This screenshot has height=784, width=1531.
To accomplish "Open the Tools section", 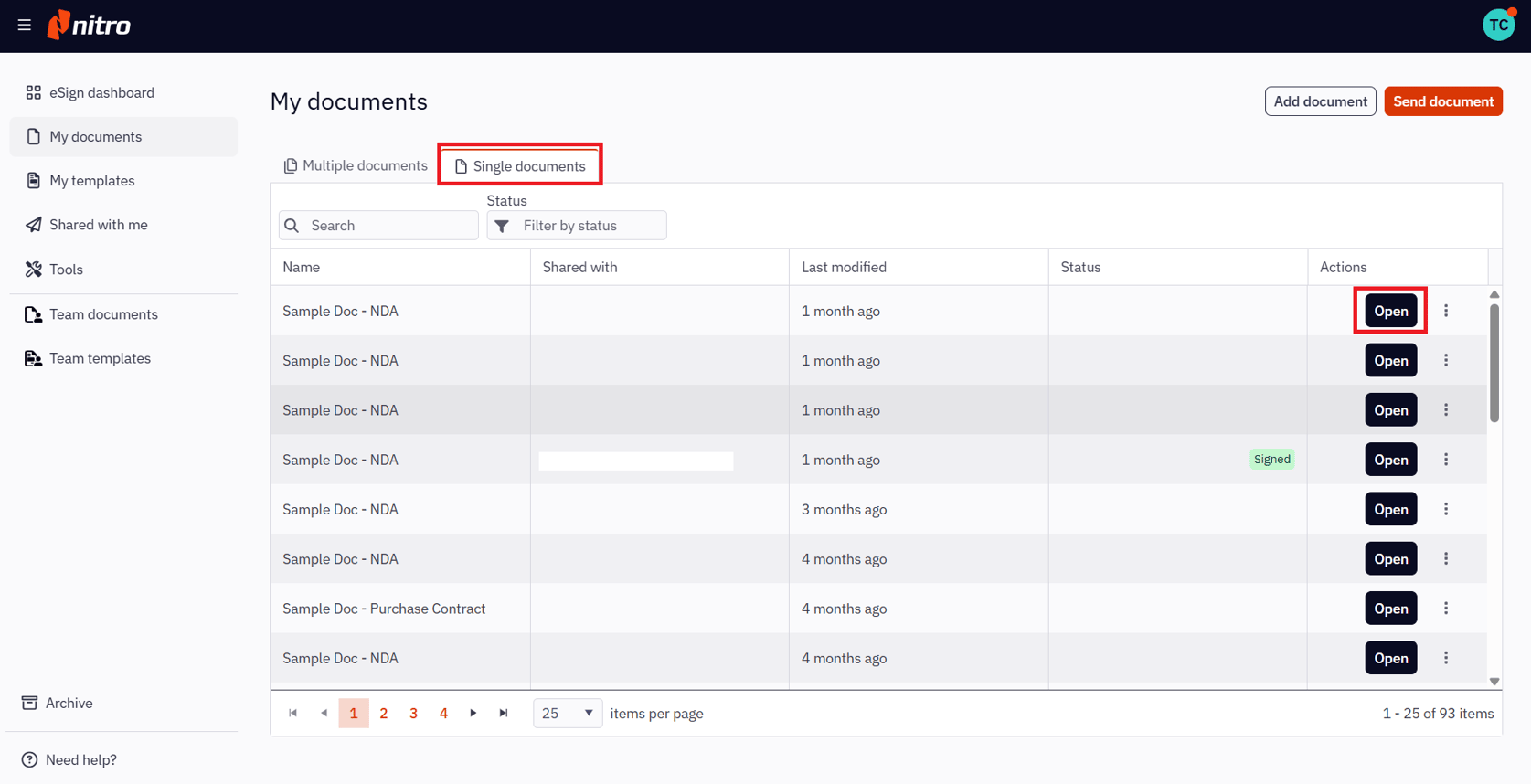I will coord(123,270).
